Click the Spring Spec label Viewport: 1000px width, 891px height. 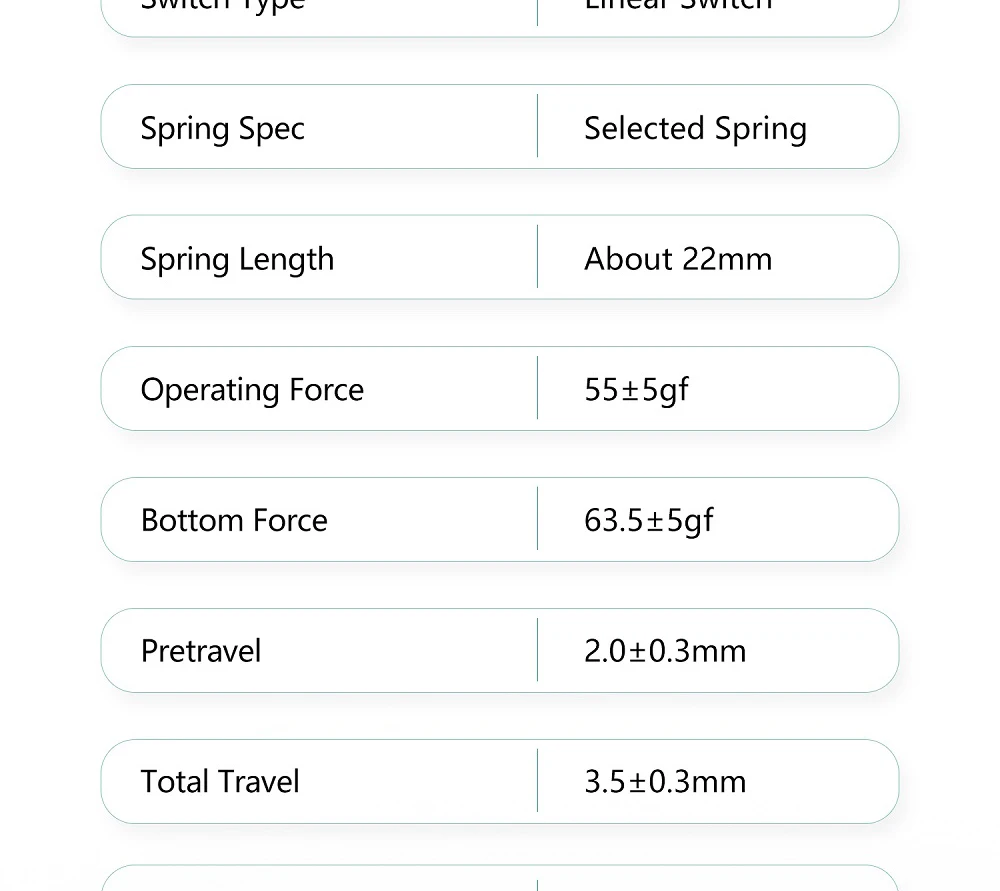pos(222,129)
